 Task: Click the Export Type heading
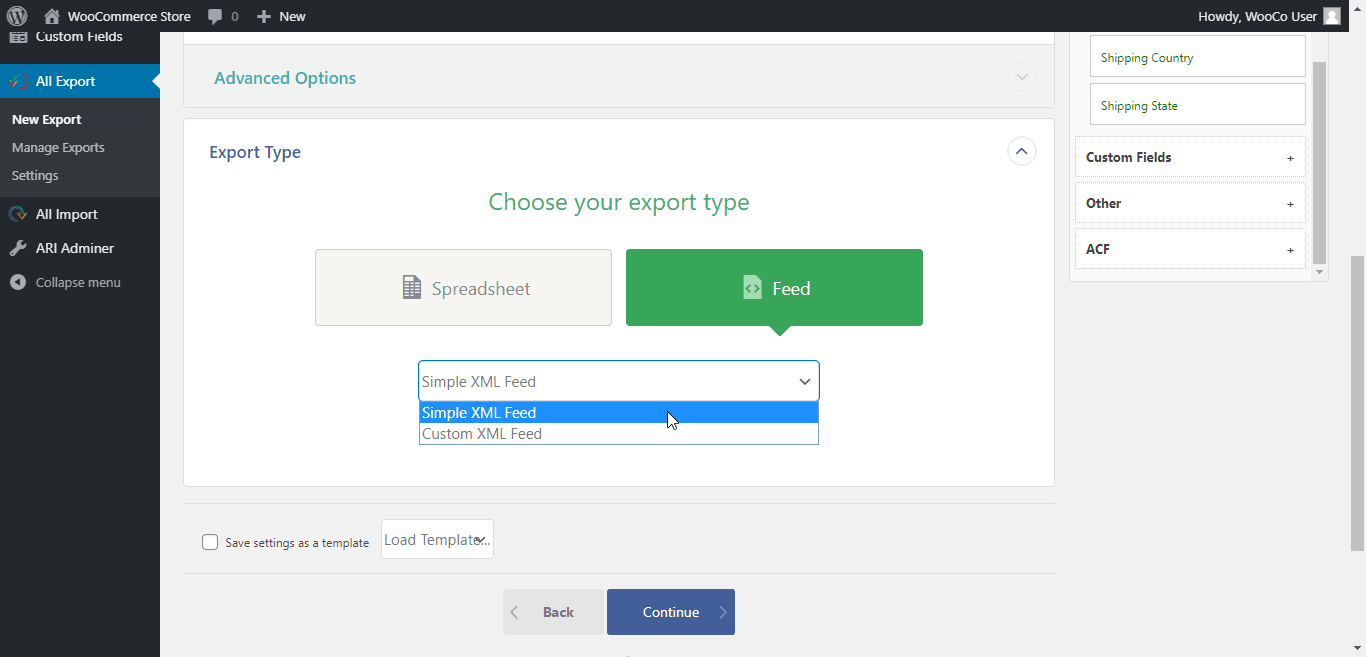point(255,152)
